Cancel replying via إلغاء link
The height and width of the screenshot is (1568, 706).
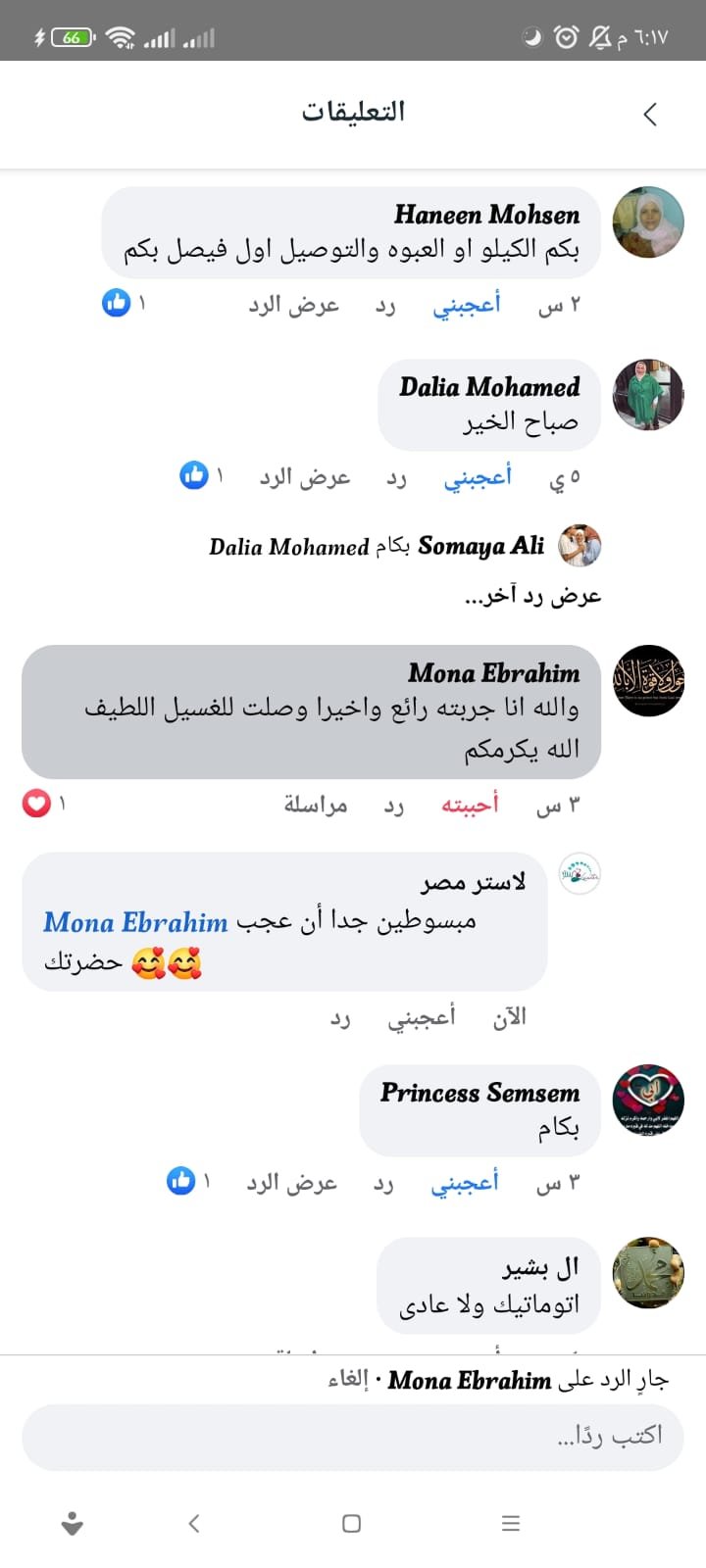click(348, 1380)
